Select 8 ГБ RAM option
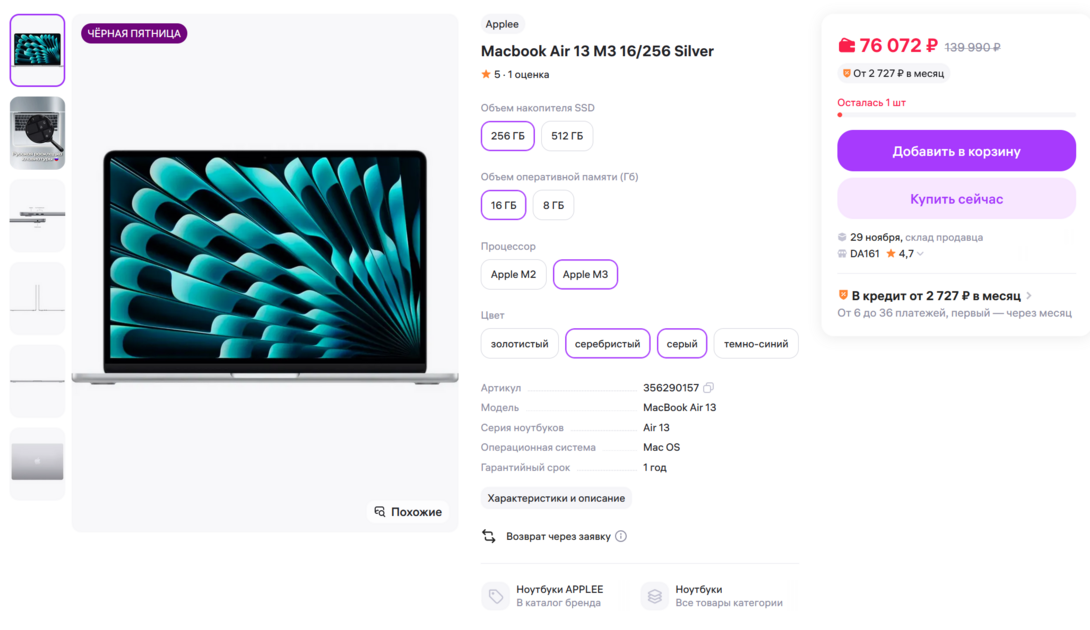The width and height of the screenshot is (1090, 630). pyautogui.click(x=553, y=205)
